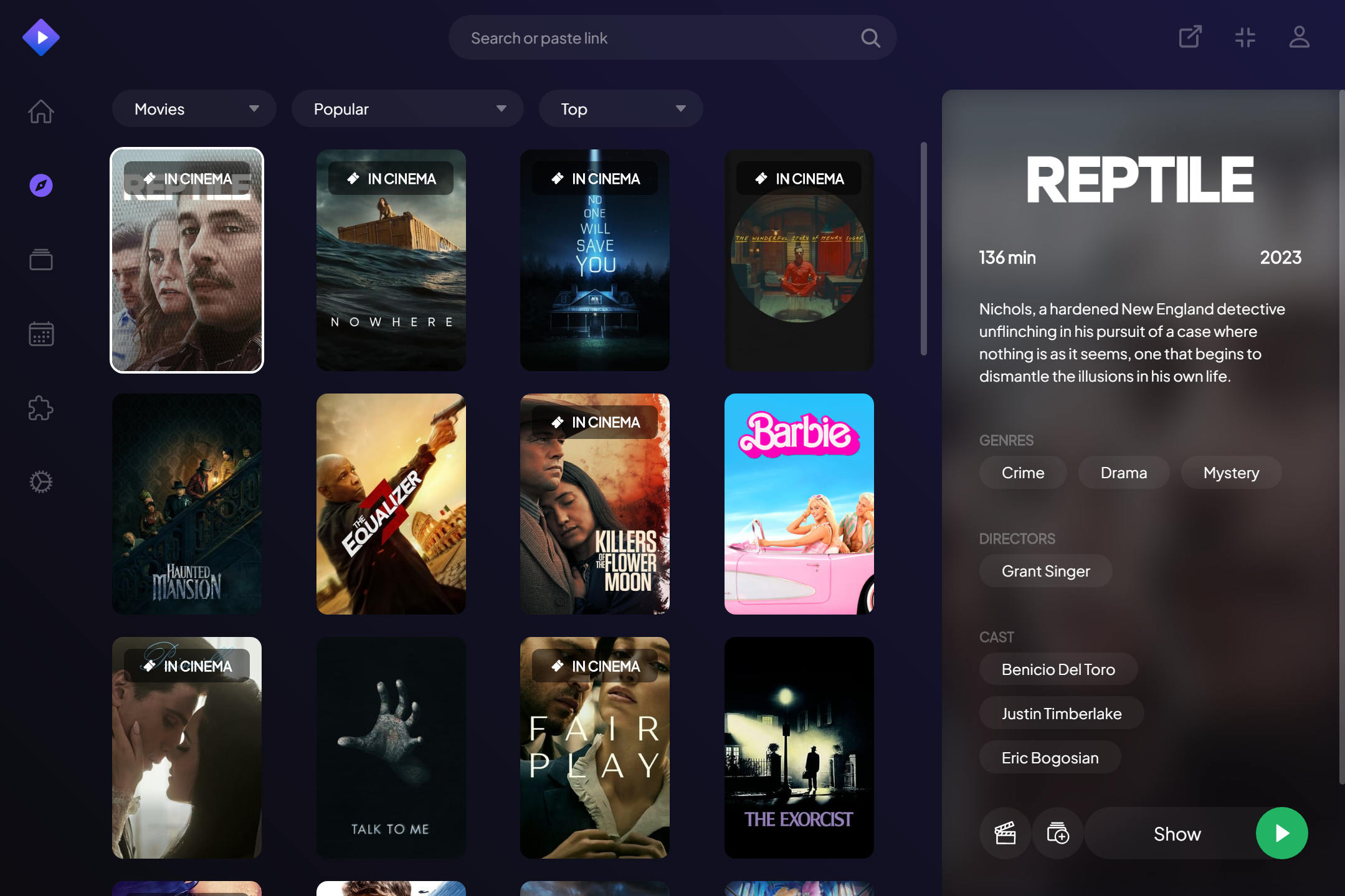The width and height of the screenshot is (1345, 896).
Task: Expand the Movies type dropdown
Action: (194, 109)
